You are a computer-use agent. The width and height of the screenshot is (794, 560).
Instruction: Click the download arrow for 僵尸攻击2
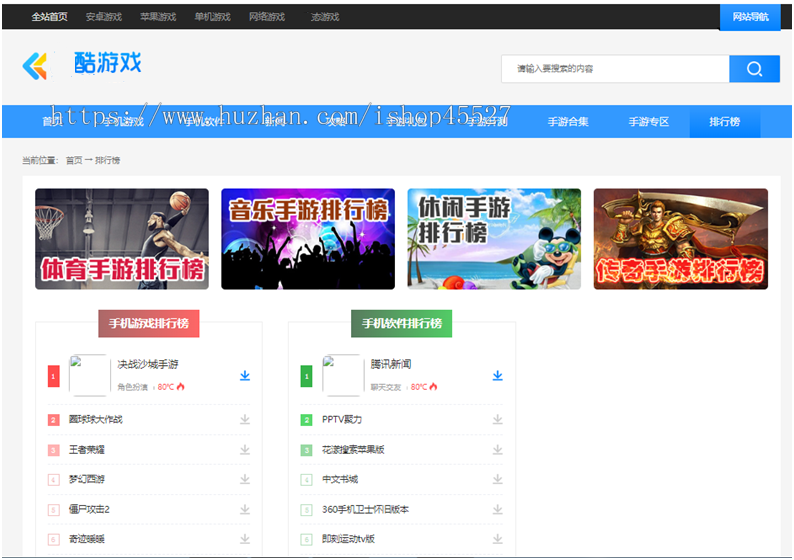pyautogui.click(x=245, y=509)
